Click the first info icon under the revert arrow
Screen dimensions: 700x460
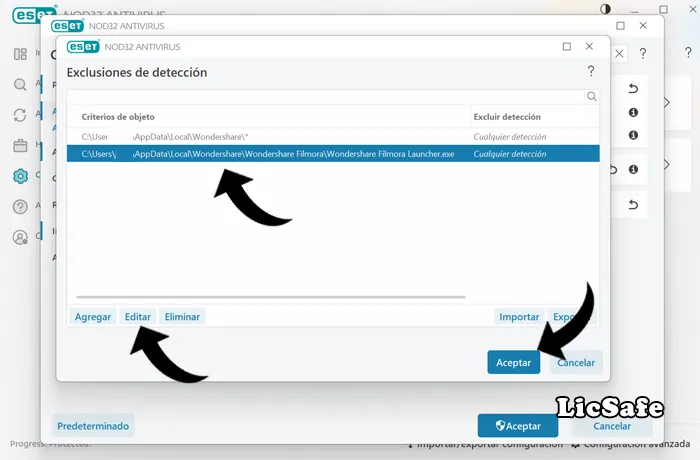(633, 112)
